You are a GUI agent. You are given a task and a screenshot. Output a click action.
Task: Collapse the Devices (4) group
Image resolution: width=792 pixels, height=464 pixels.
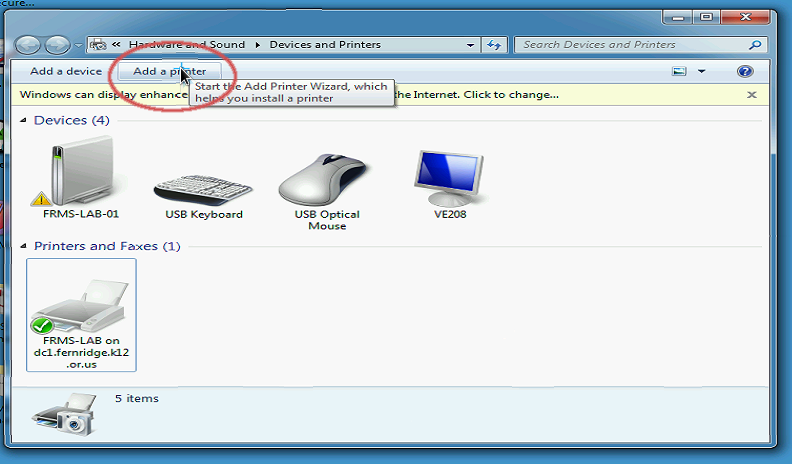25,121
